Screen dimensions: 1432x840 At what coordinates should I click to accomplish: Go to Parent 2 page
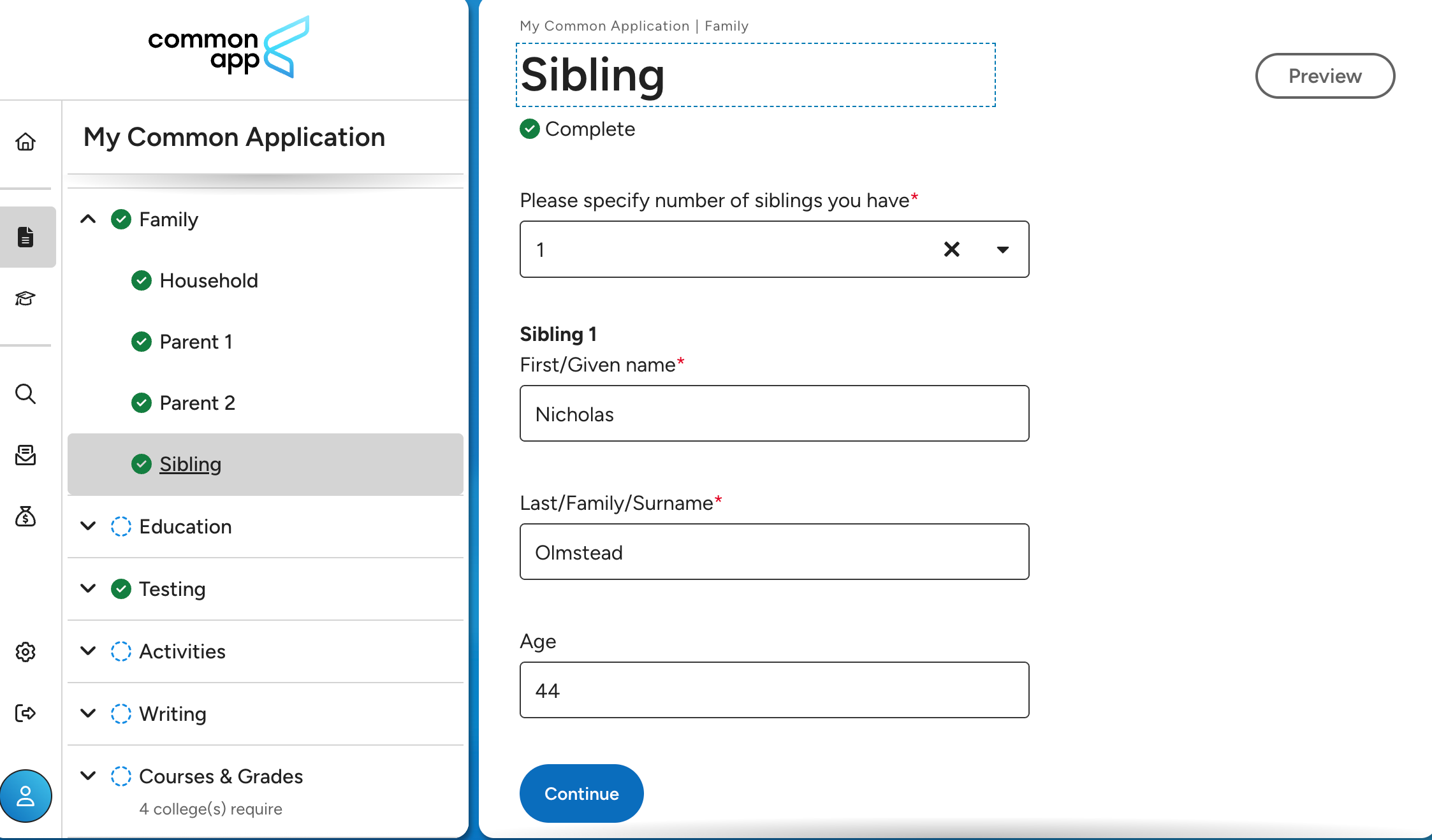(x=197, y=403)
